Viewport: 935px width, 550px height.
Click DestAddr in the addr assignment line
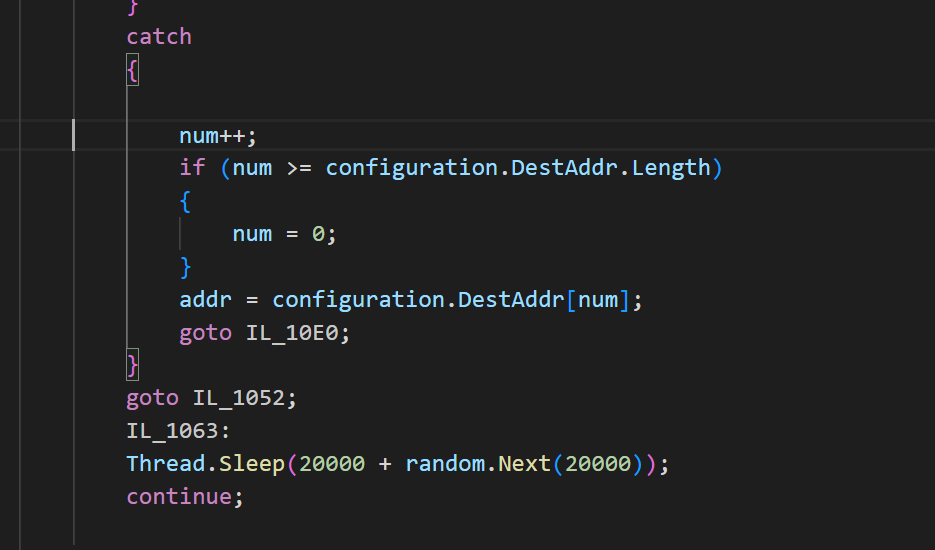[x=511, y=300]
